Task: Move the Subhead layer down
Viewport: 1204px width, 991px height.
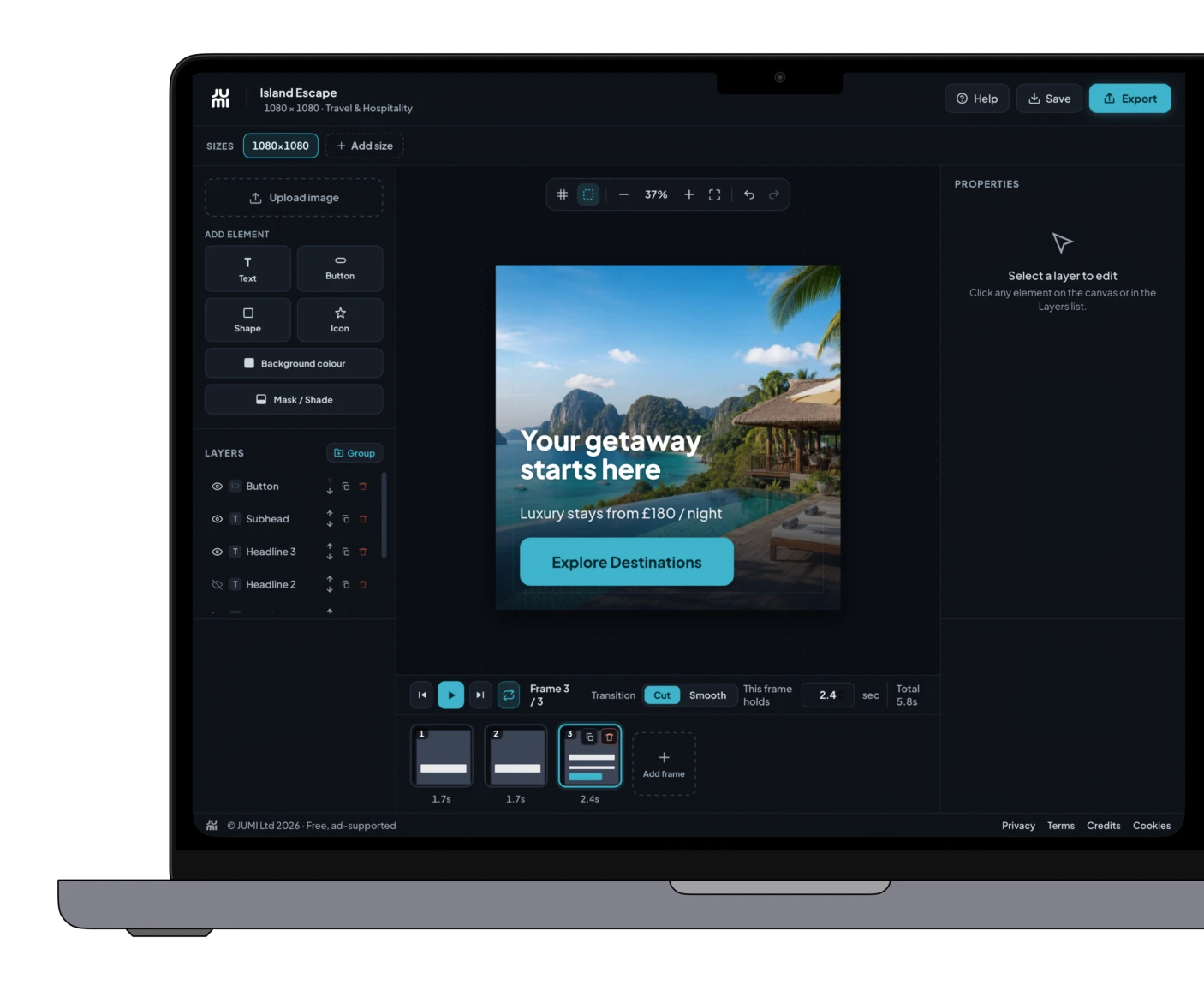Action: click(330, 524)
